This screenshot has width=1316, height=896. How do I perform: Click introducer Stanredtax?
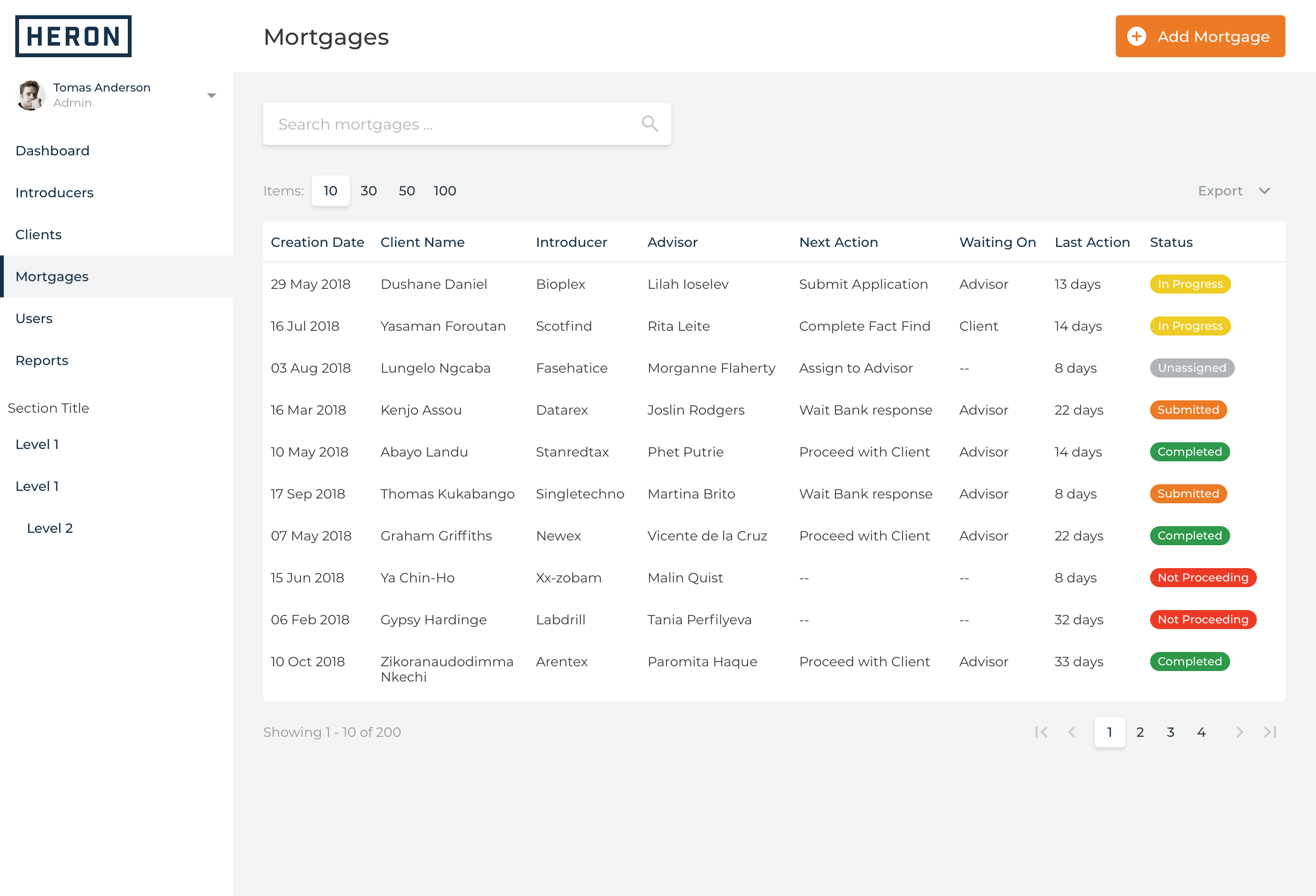[572, 452]
